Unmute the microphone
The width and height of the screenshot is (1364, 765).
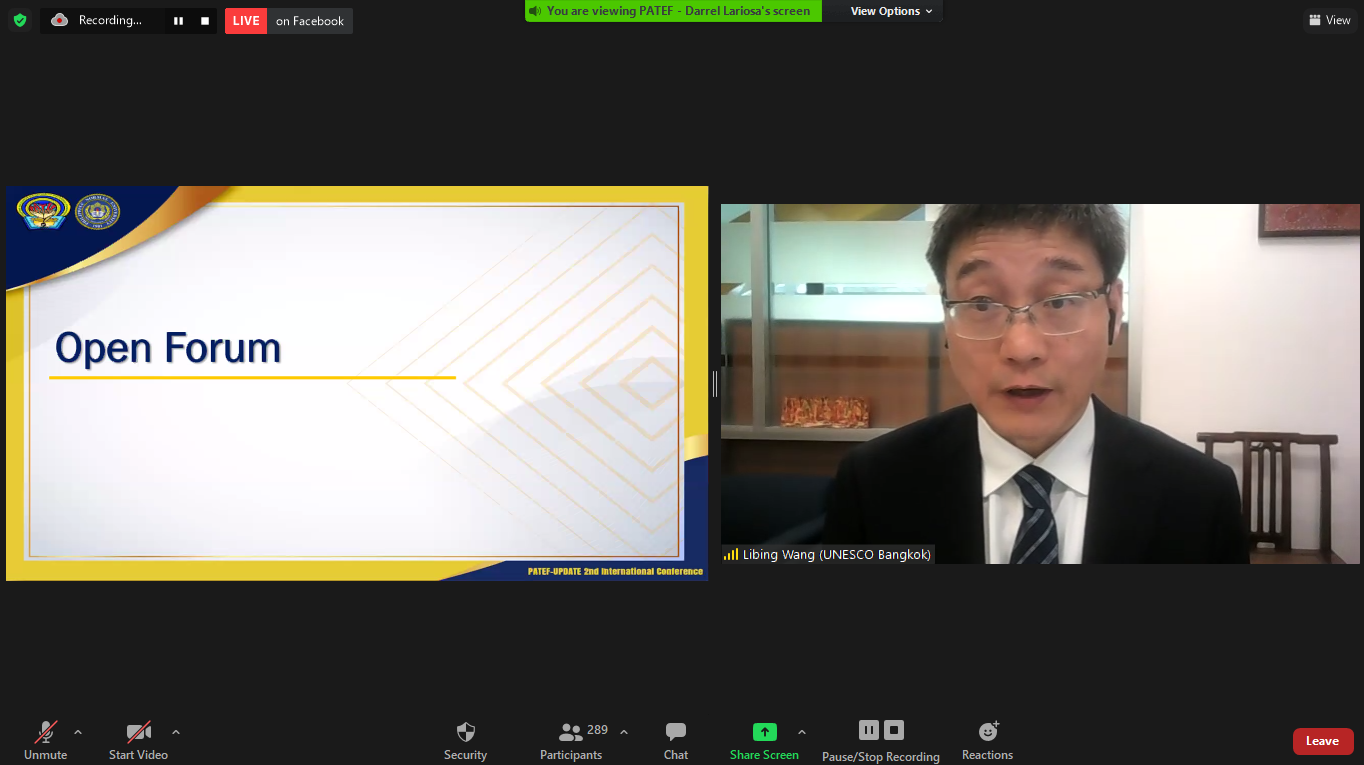(x=46, y=739)
